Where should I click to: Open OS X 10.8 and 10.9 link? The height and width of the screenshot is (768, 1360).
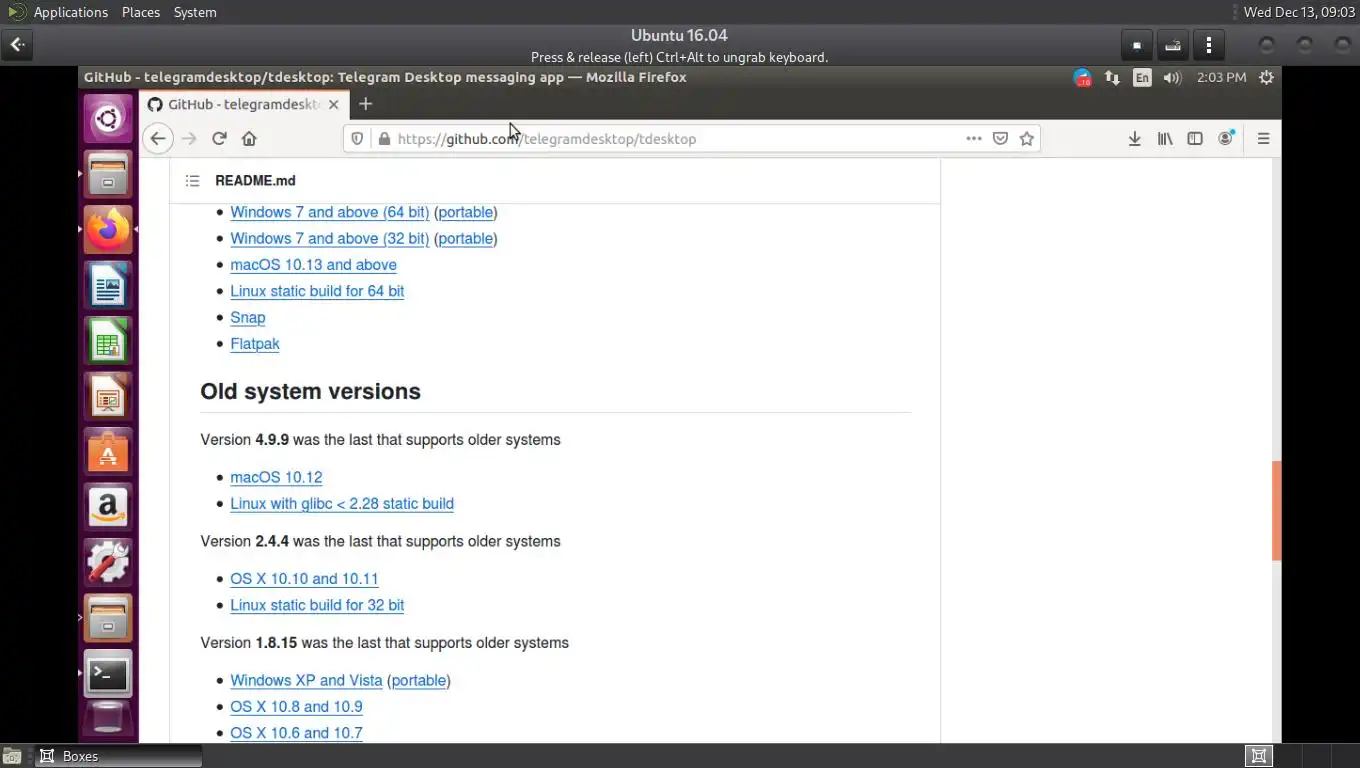click(x=296, y=706)
